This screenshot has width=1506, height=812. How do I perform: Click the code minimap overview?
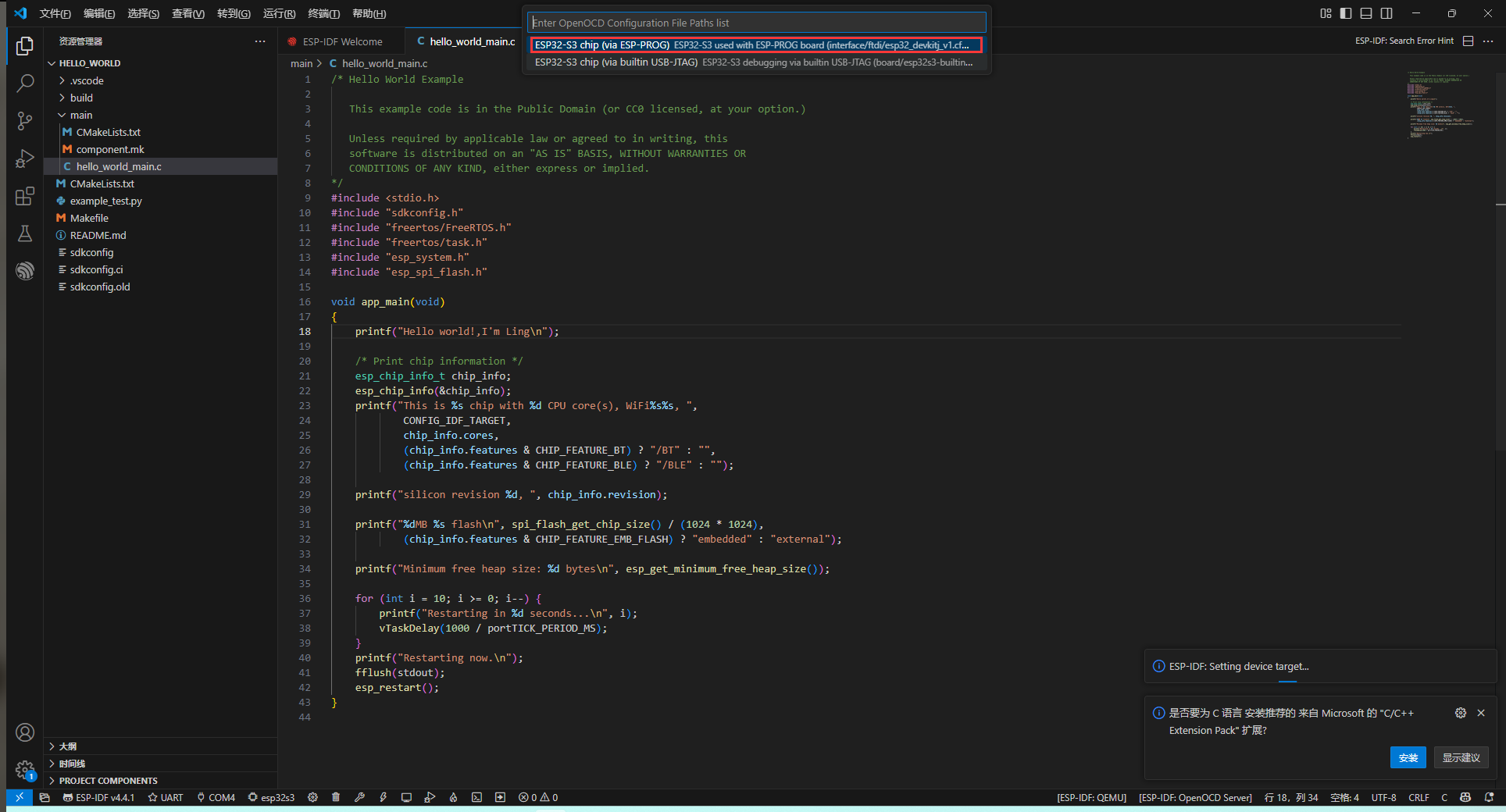click(x=1441, y=105)
